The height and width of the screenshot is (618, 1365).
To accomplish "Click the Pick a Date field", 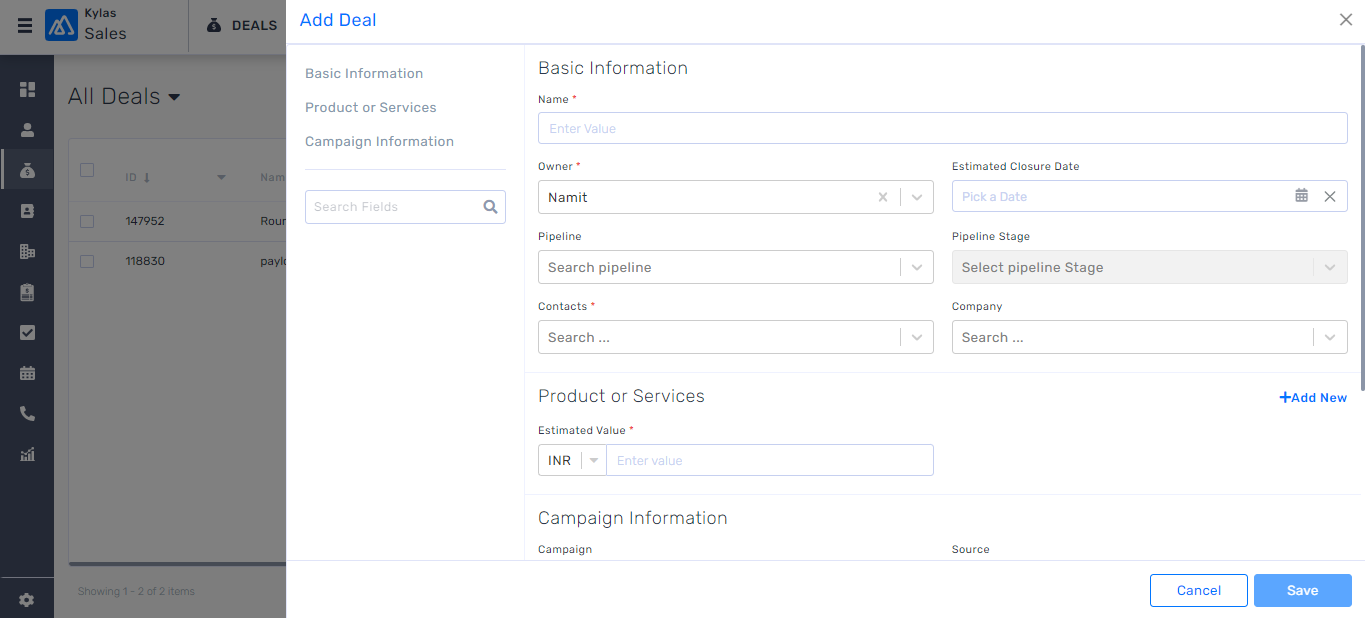I will pos(1149,197).
